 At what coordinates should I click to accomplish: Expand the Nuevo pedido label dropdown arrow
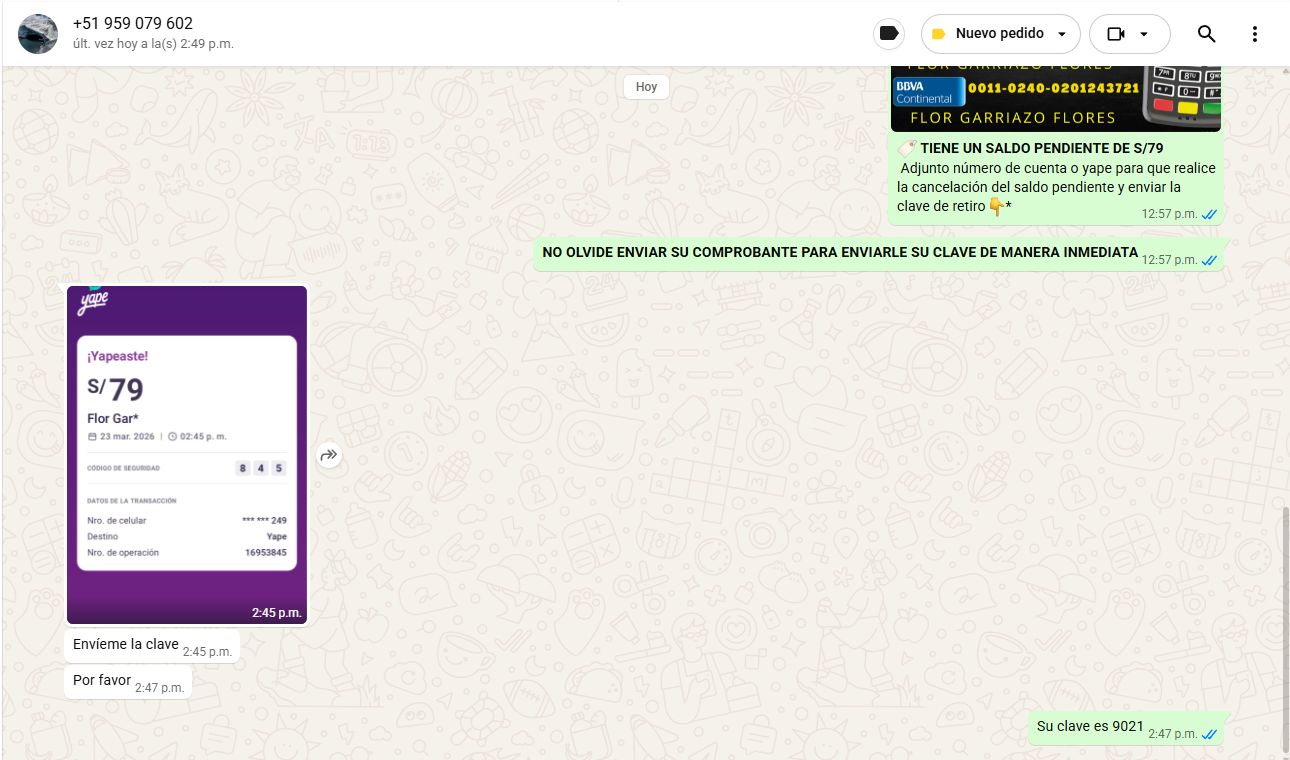coord(1061,34)
